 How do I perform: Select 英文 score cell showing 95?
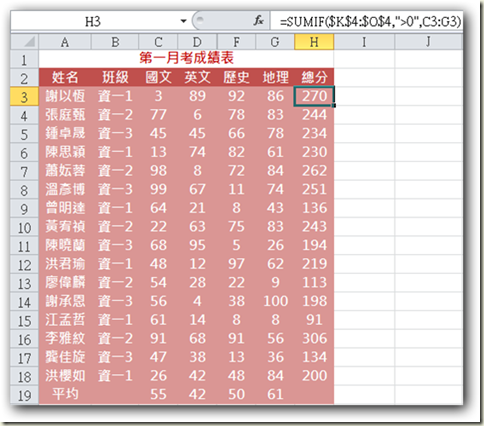[197, 246]
